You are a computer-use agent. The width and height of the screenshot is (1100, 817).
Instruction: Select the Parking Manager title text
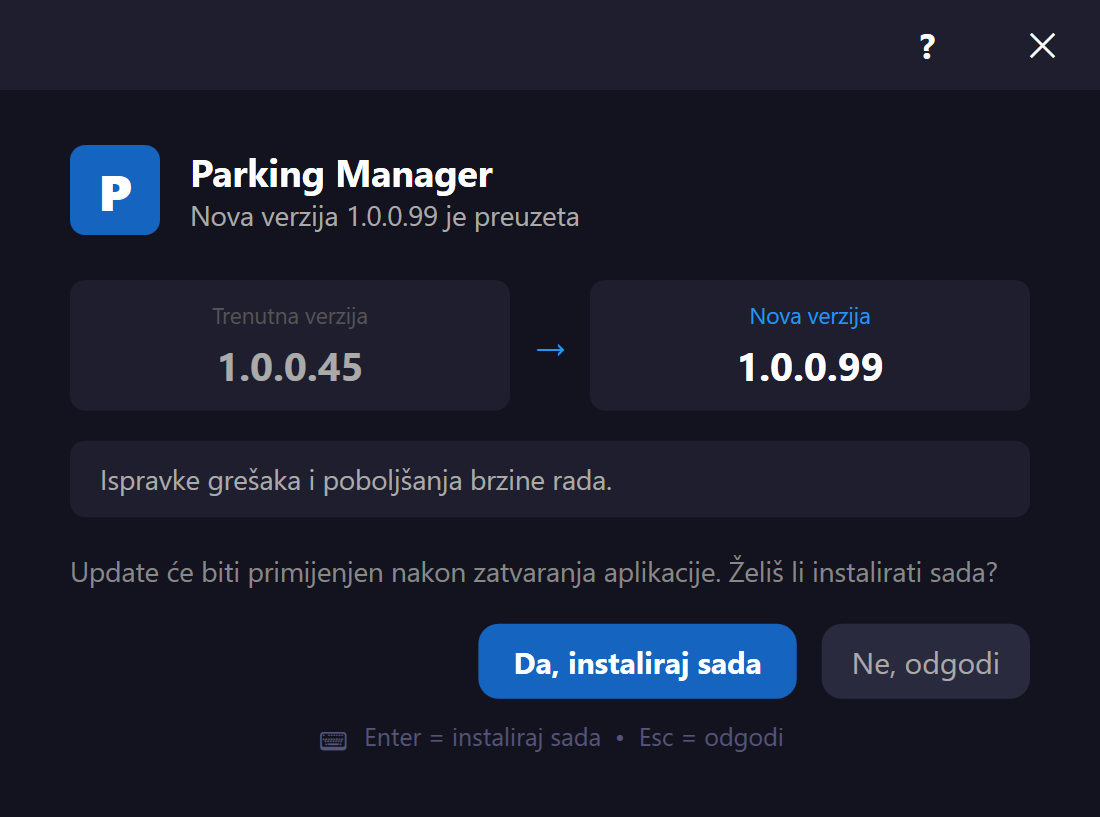tap(342, 175)
